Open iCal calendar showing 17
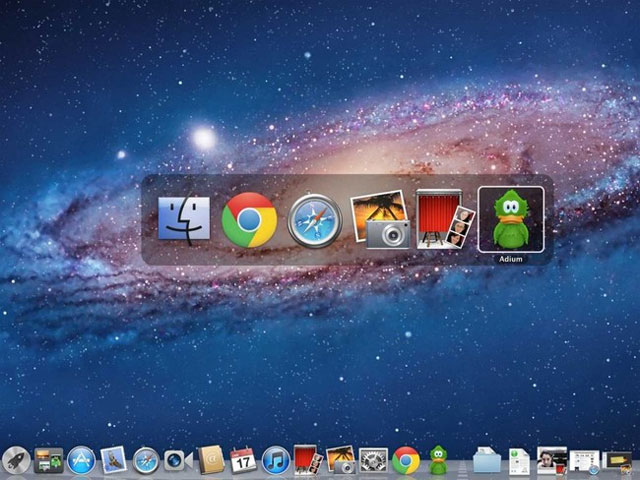The image size is (640, 480). [243, 460]
